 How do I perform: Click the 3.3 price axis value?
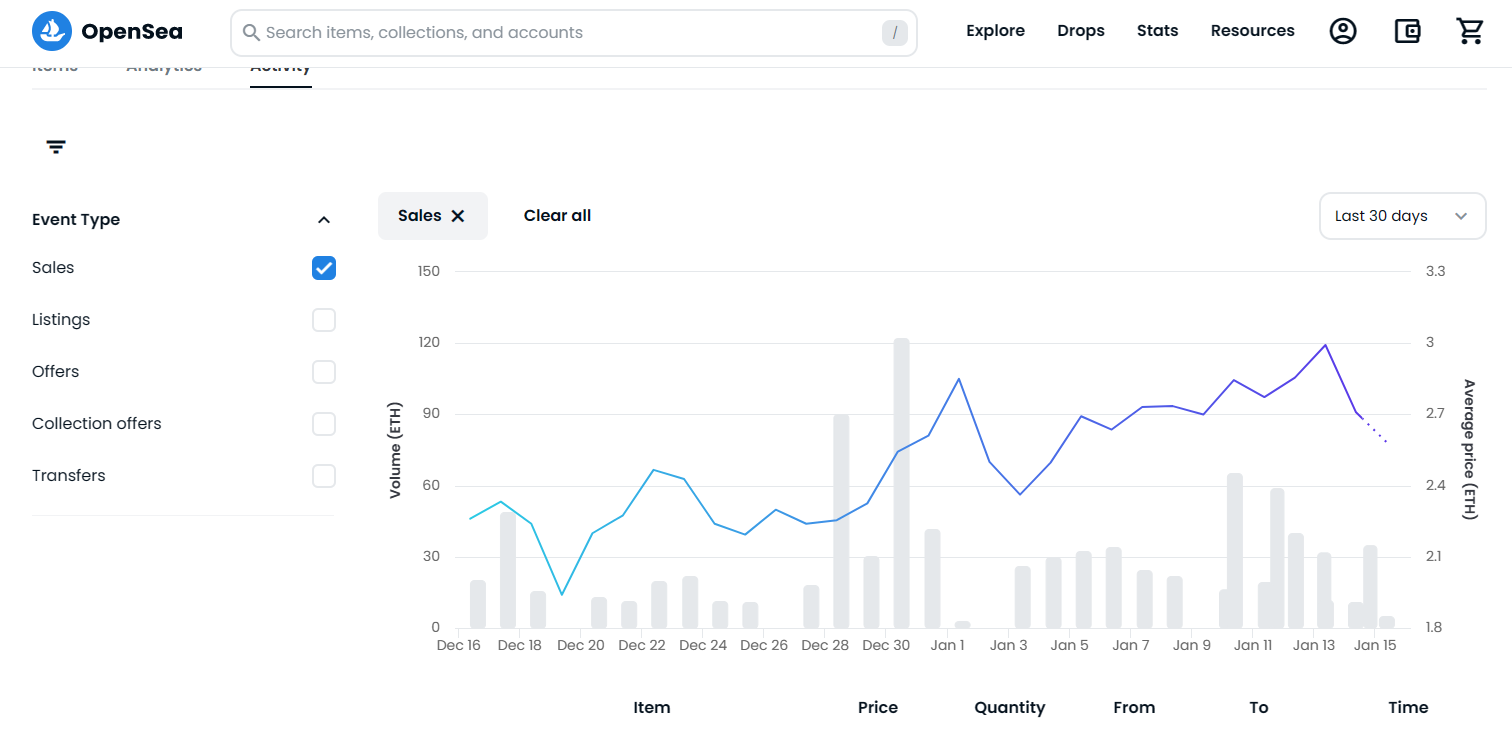(x=1436, y=271)
